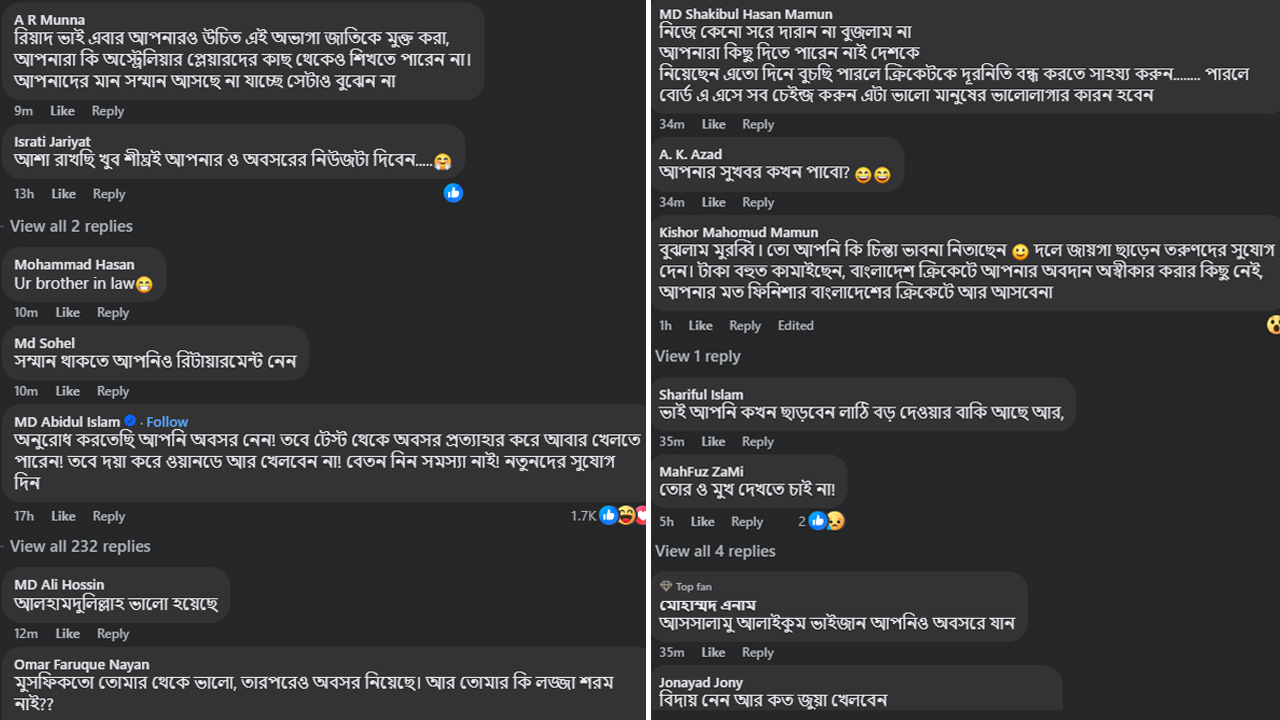Viewport: 1280px width, 720px height.
Task: Expand View all 232 replies
Action: coord(80,546)
